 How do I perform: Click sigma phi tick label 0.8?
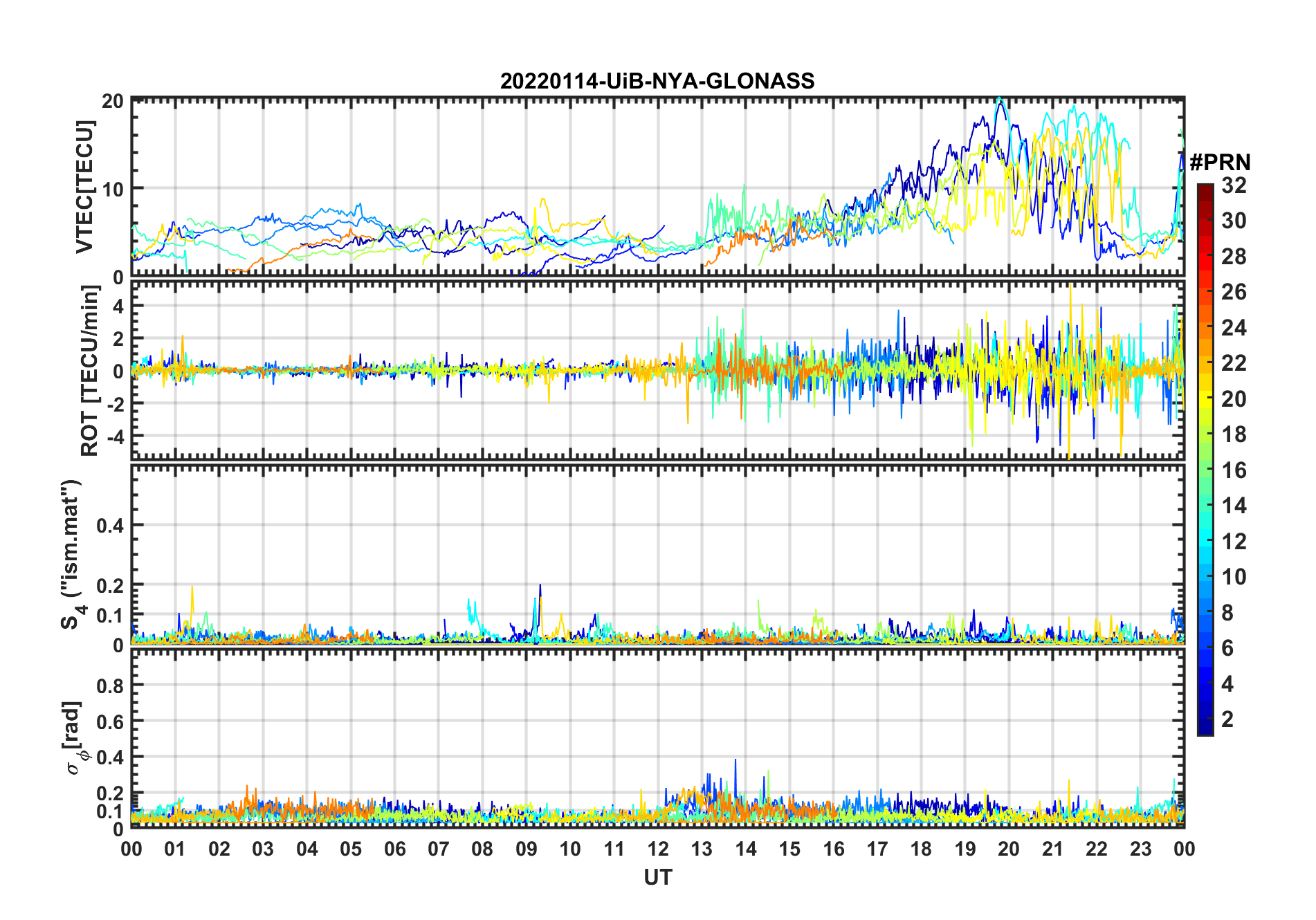(x=110, y=686)
